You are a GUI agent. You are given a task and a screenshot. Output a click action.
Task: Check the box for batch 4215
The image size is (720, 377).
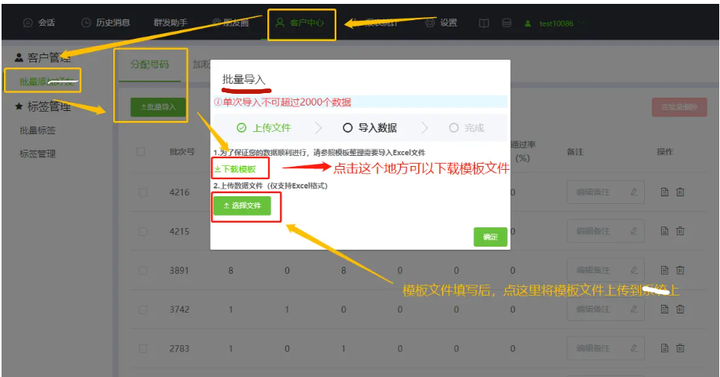coord(143,231)
